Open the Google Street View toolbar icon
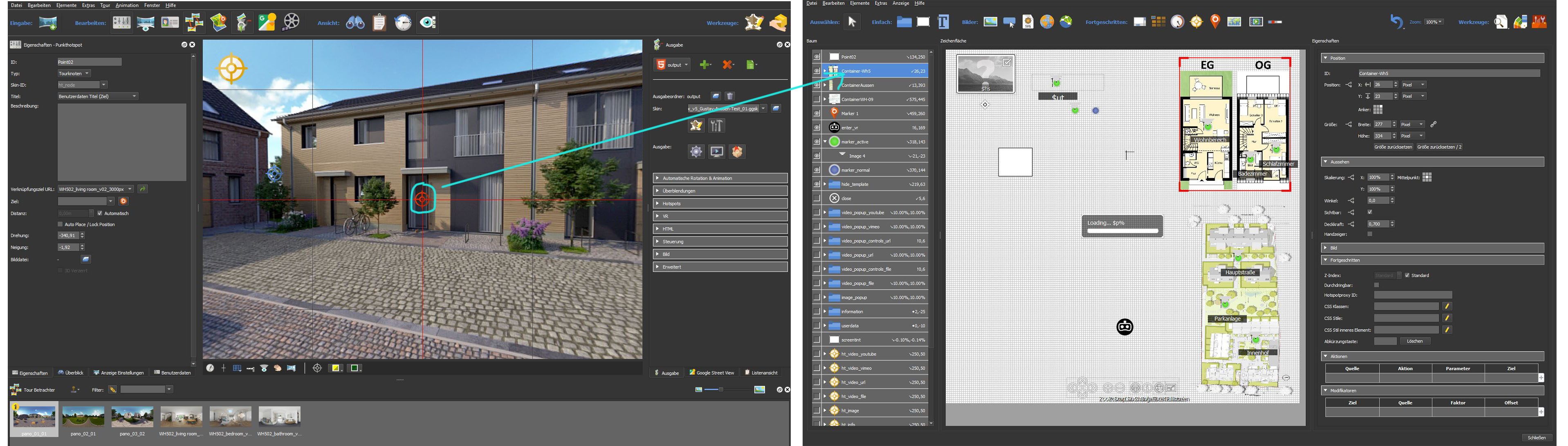 click(267, 22)
